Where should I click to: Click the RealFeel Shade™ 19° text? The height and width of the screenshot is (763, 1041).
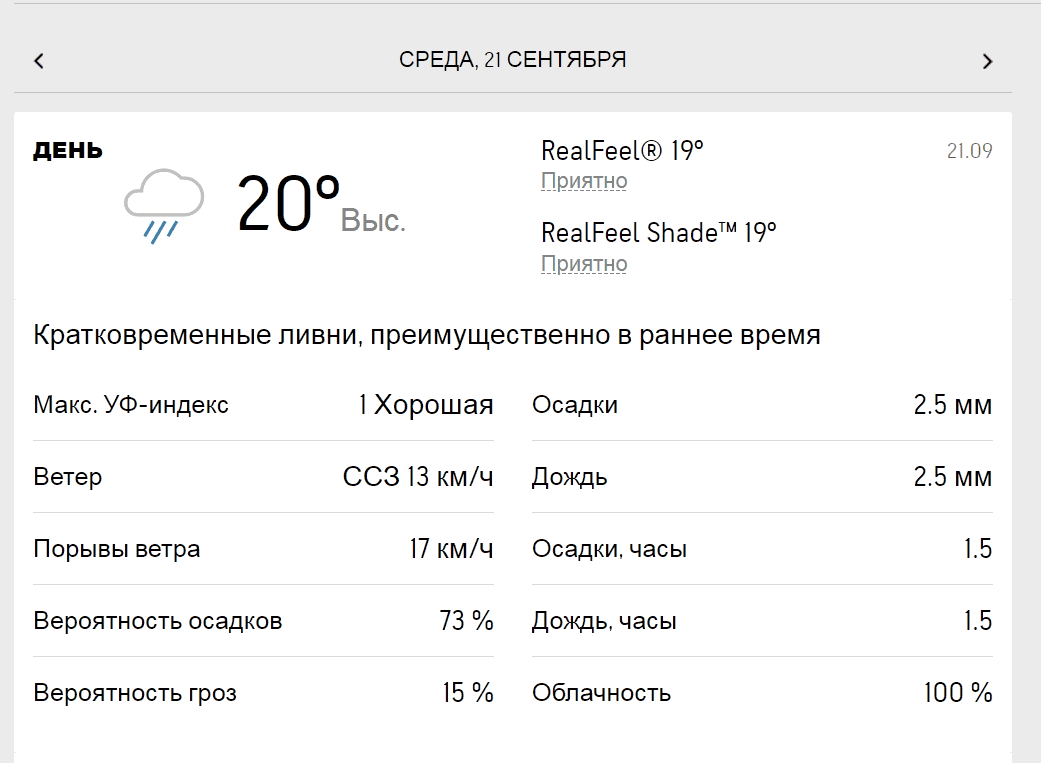click(658, 233)
